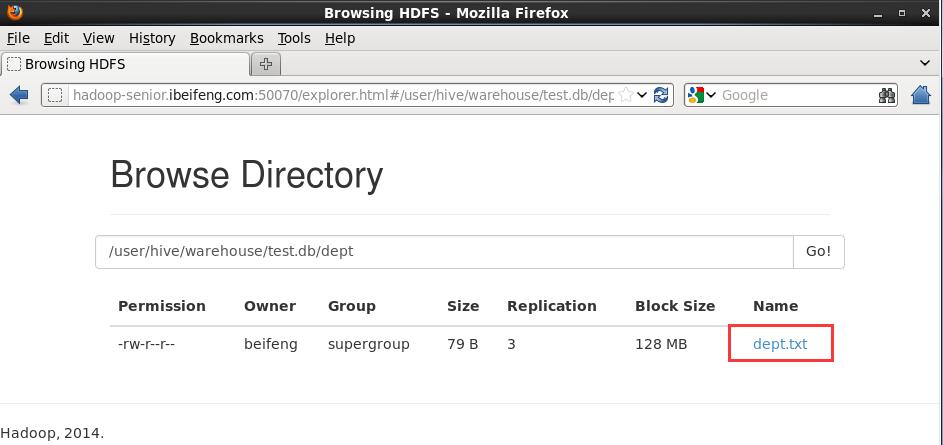
Task: Open the home page icon
Action: [921, 95]
